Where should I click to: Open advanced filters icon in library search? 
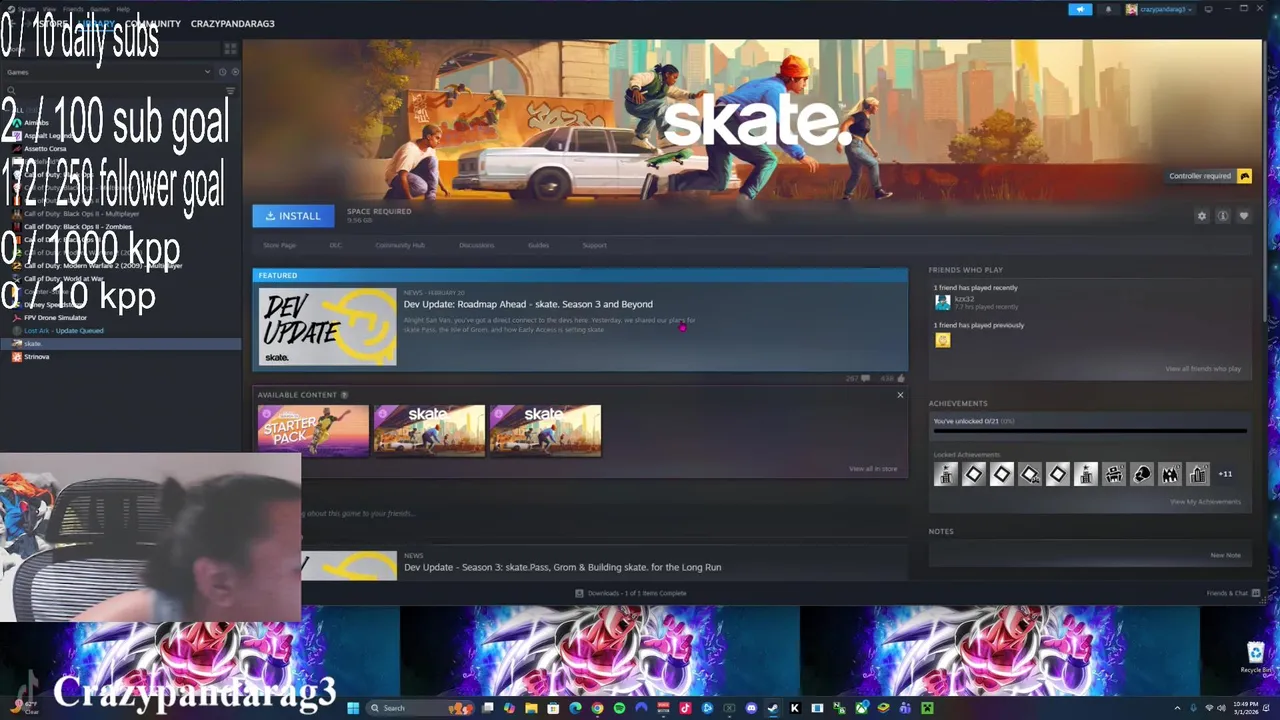[230, 91]
